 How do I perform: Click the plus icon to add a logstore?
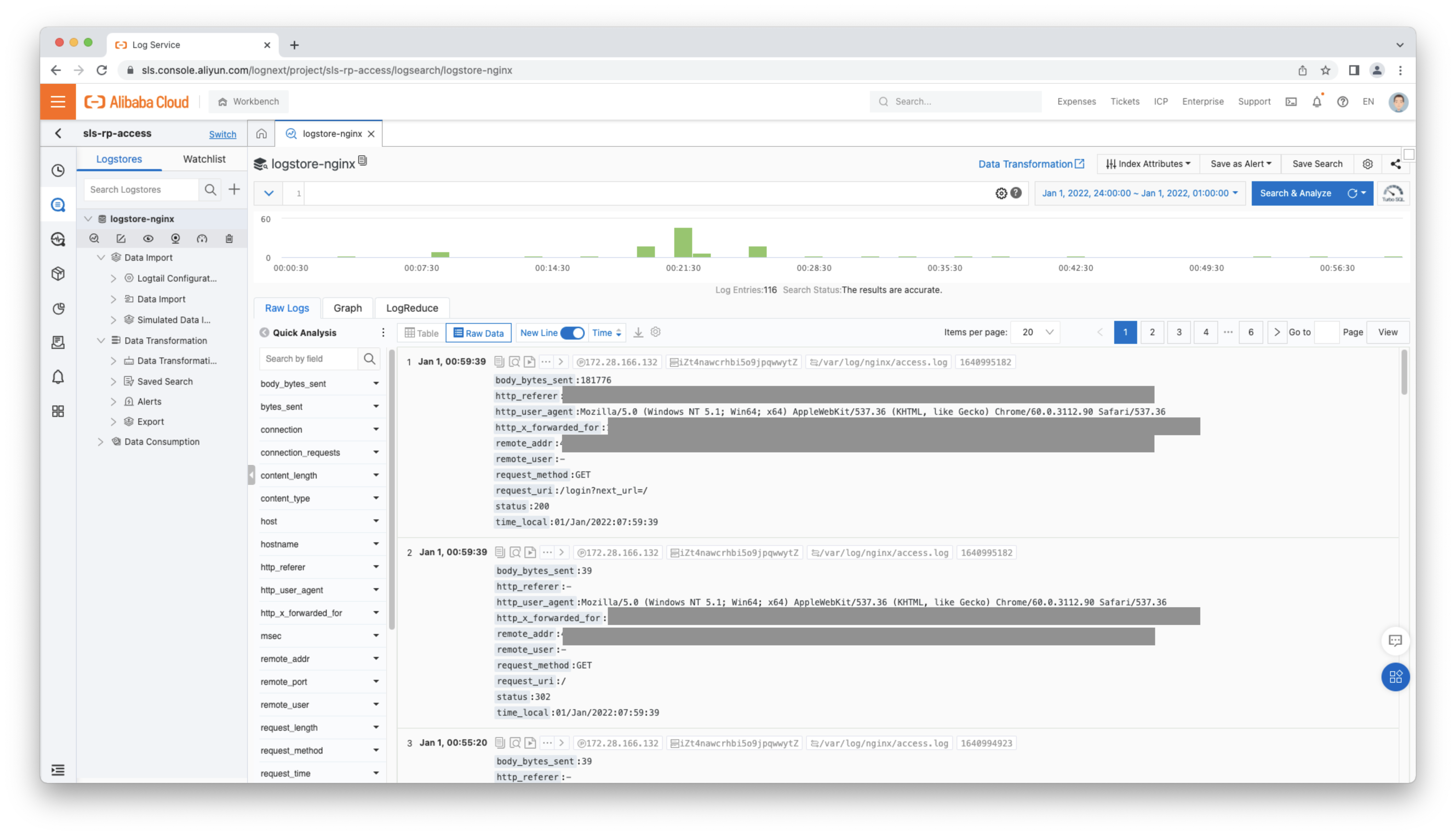coord(234,189)
